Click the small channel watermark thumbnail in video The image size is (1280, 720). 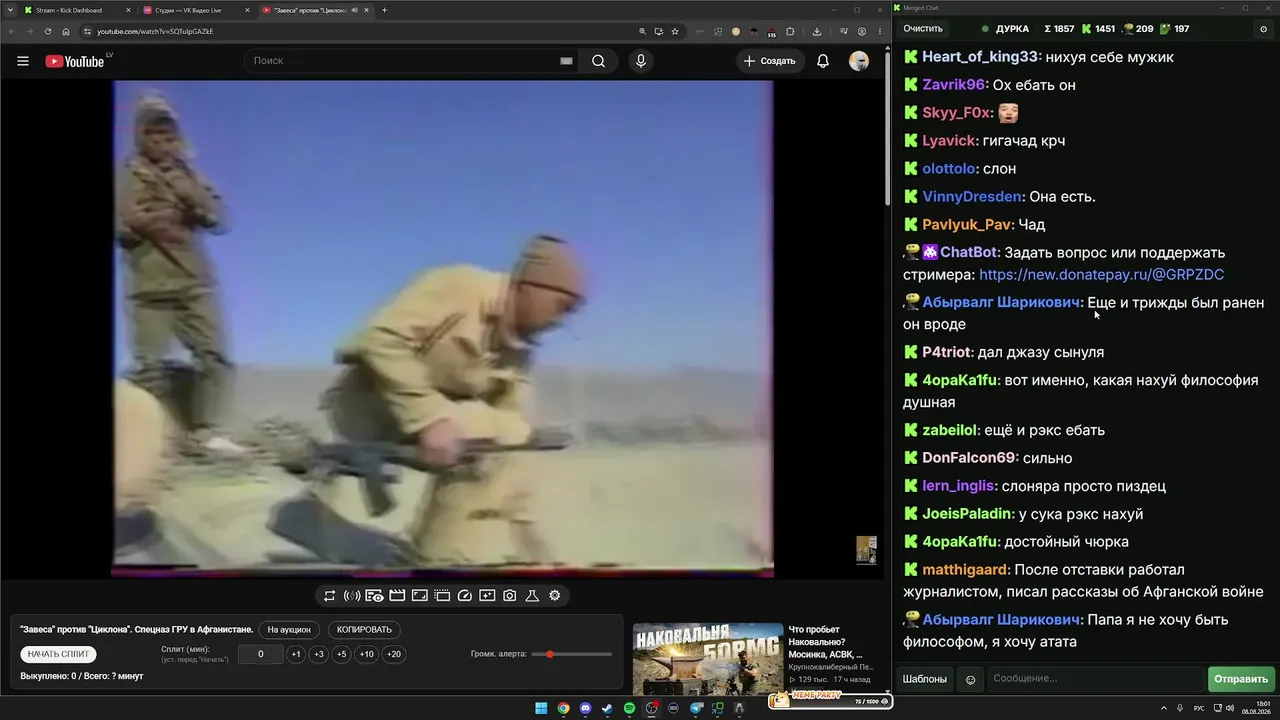pyautogui.click(x=866, y=550)
